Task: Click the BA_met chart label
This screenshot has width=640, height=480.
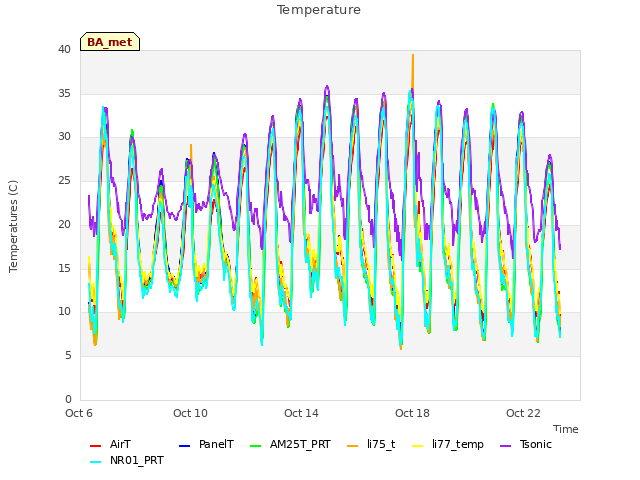Action: point(110,42)
